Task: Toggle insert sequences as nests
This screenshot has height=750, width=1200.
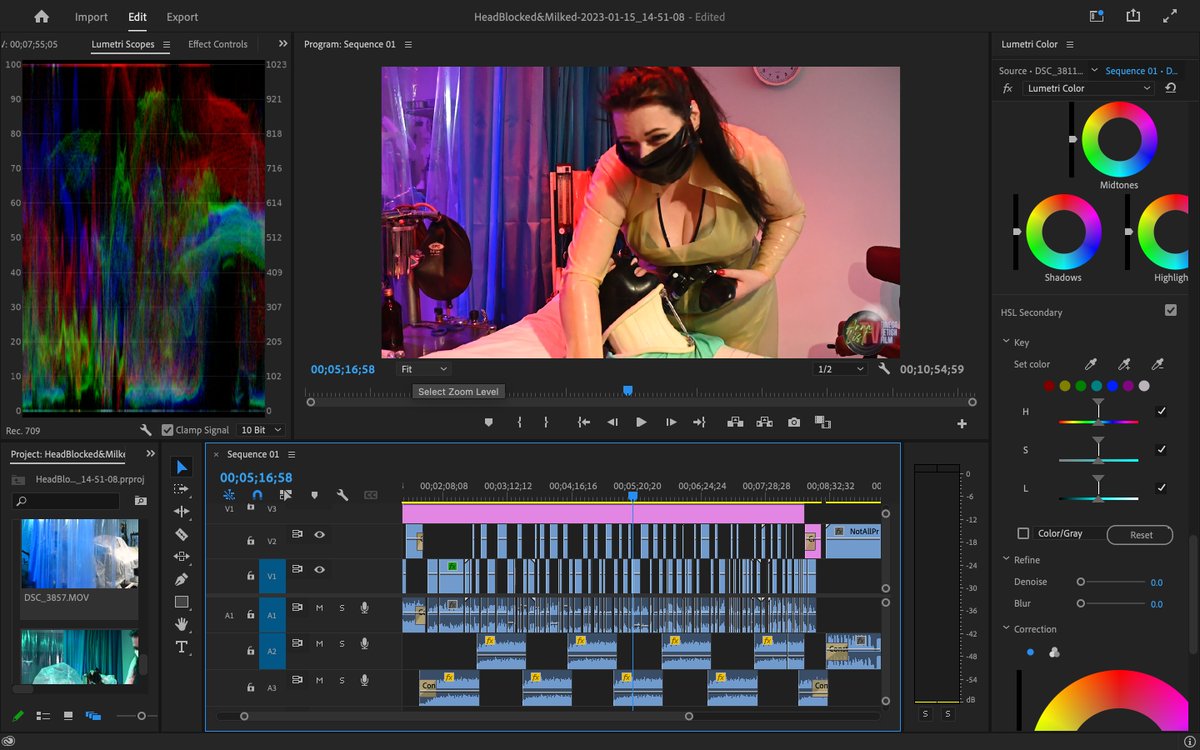Action: [229, 495]
